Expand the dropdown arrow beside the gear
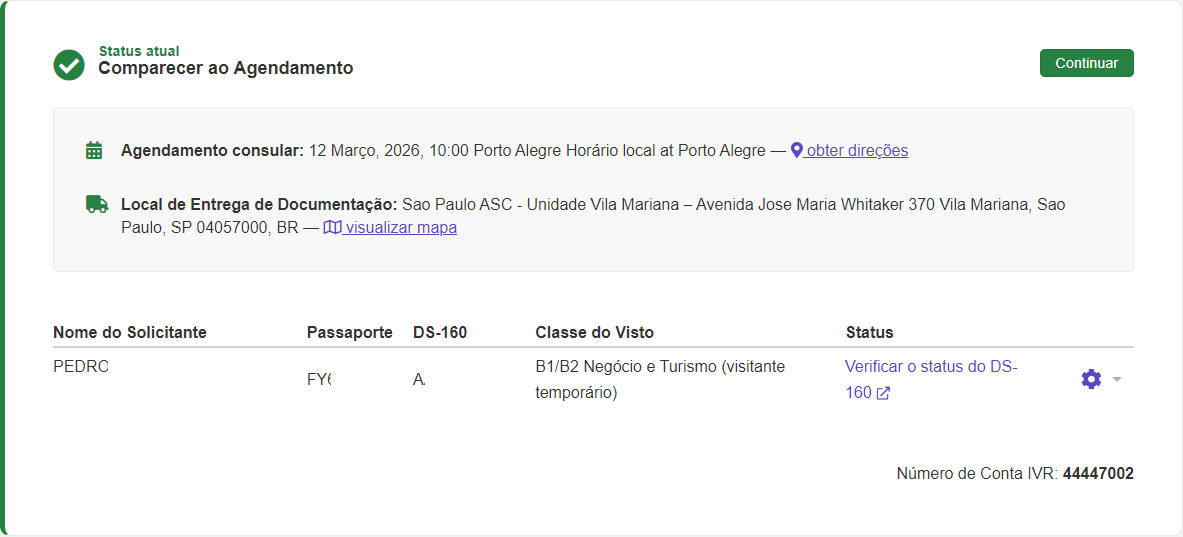 [x=1117, y=379]
